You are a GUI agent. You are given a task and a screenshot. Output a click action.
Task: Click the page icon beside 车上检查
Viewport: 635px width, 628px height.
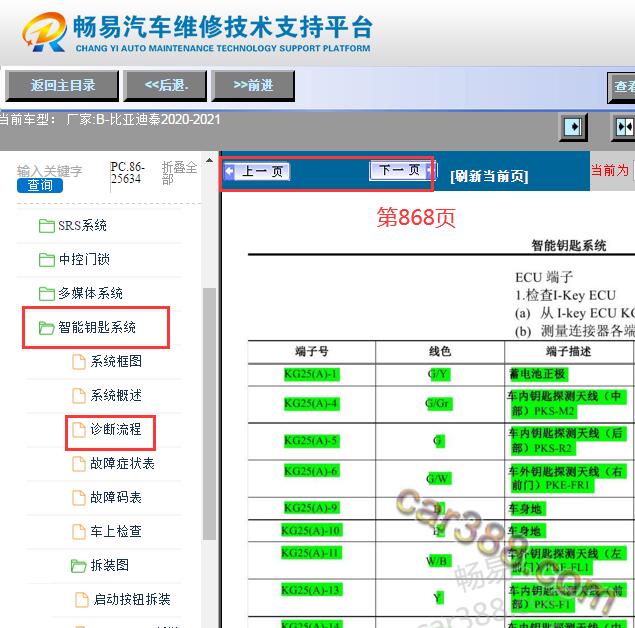[x=79, y=532]
